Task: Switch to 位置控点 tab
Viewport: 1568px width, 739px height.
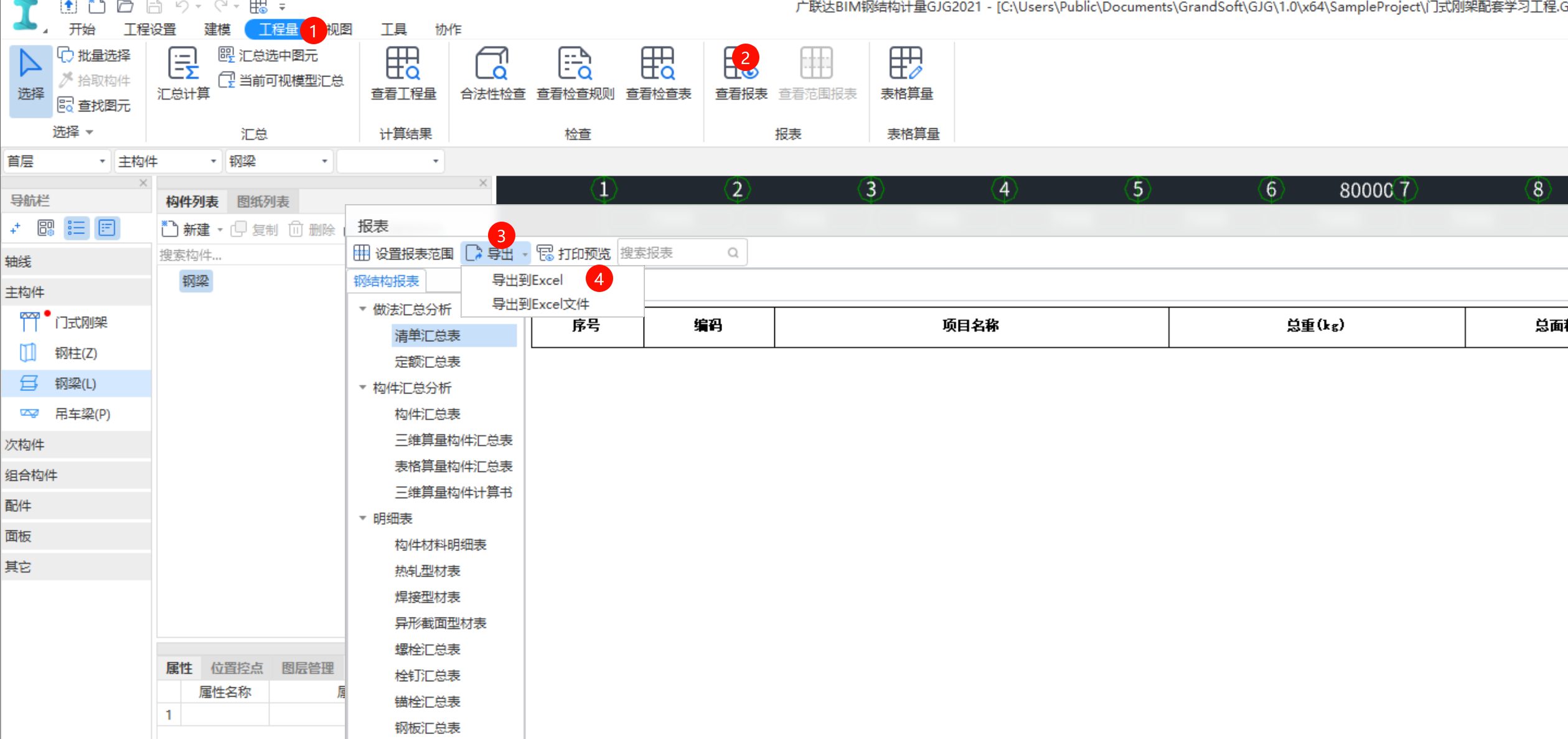Action: point(237,668)
